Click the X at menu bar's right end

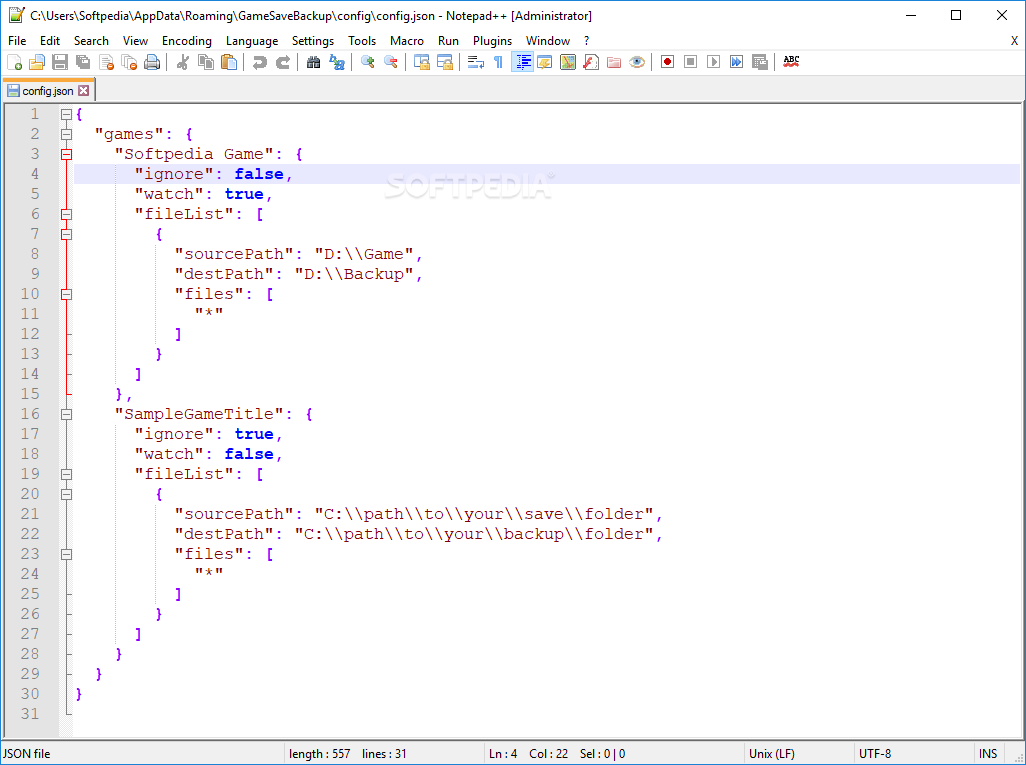click(x=1014, y=41)
